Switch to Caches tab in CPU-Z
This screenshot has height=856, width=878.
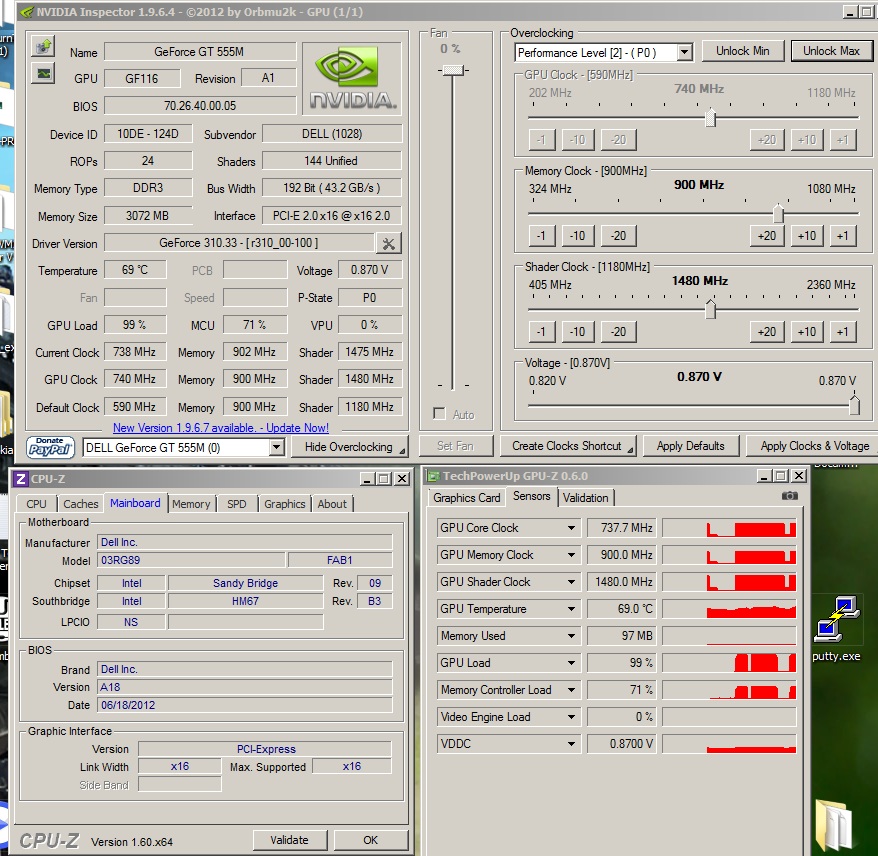pyautogui.click(x=81, y=504)
